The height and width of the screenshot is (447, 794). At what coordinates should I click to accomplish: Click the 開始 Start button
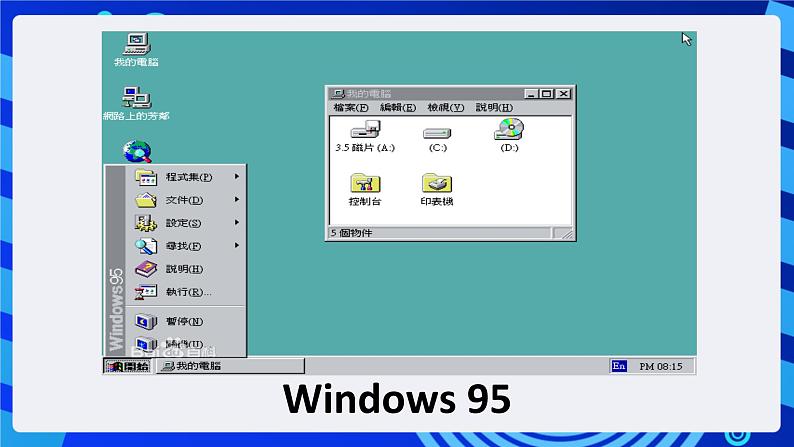coord(127,366)
